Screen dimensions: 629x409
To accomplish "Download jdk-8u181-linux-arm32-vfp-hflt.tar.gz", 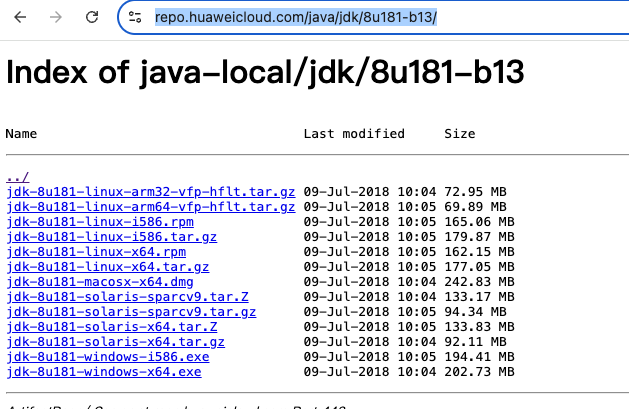I will [x=151, y=192].
